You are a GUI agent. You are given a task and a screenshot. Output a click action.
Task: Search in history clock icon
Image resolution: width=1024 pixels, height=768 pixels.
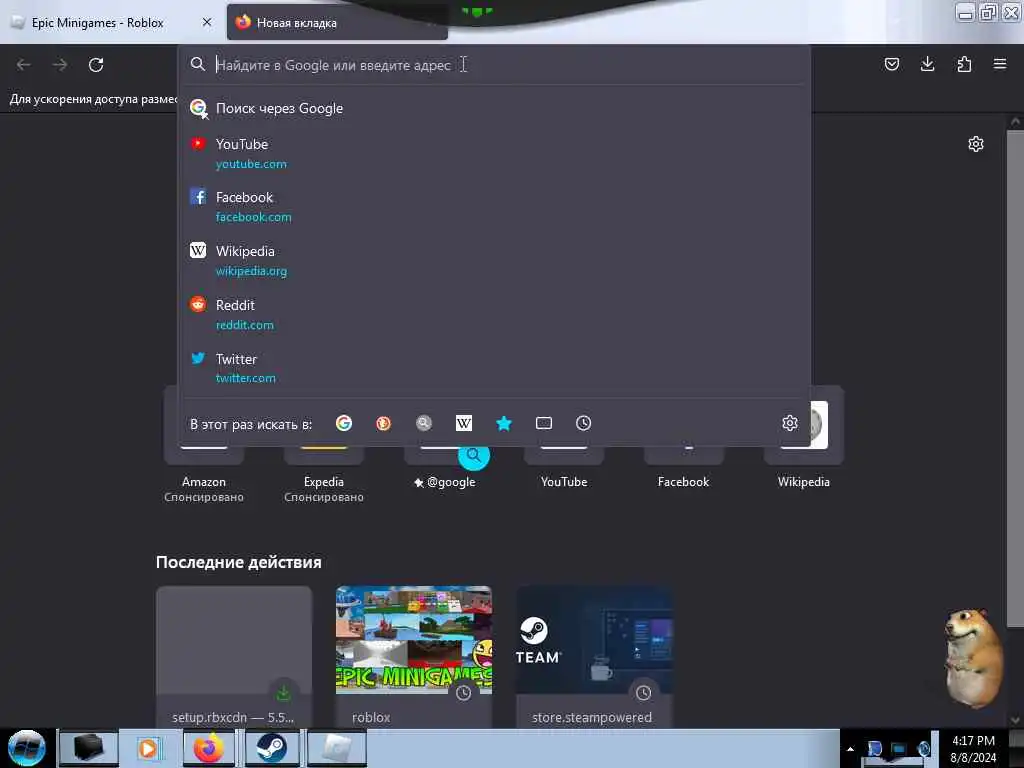(583, 423)
